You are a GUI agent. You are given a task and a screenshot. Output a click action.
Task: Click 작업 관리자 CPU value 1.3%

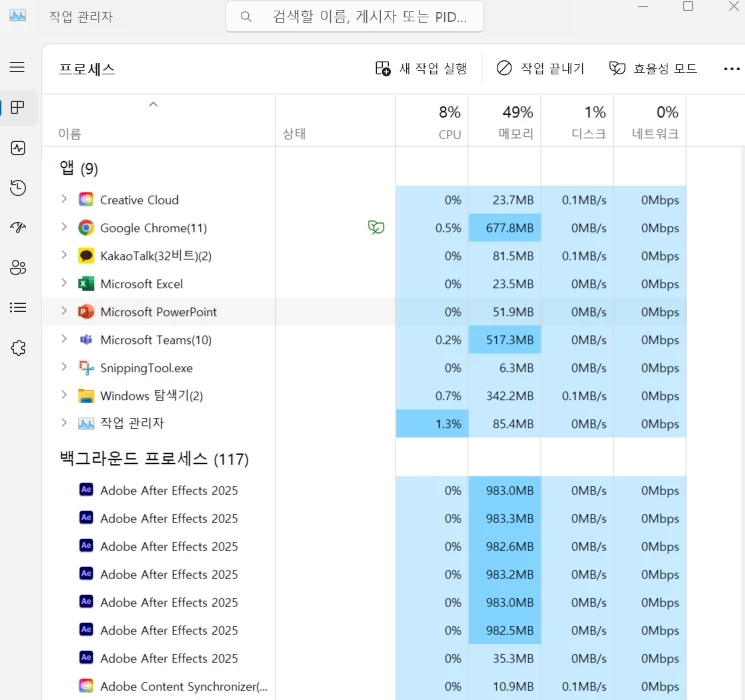click(x=448, y=424)
